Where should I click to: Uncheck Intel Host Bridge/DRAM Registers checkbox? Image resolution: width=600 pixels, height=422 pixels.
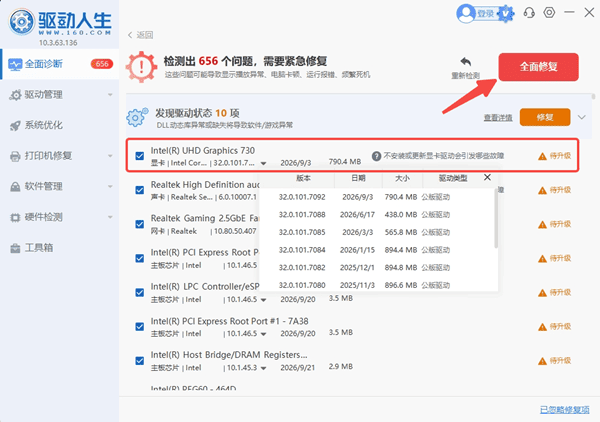click(x=140, y=361)
